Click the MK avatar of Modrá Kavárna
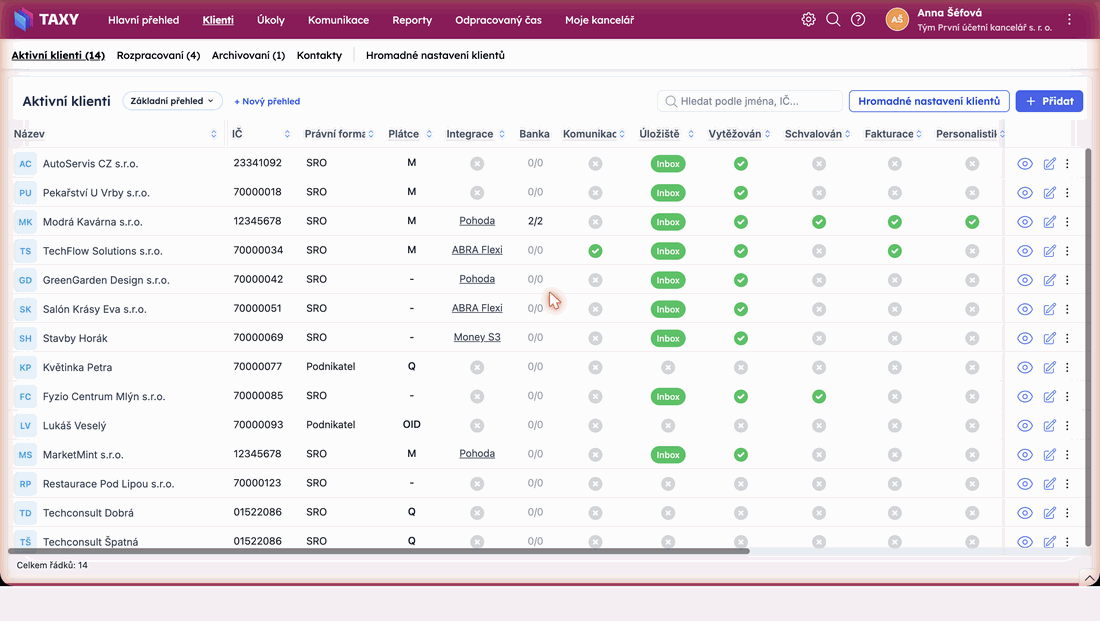Image resolution: width=1100 pixels, height=621 pixels. click(x=25, y=222)
